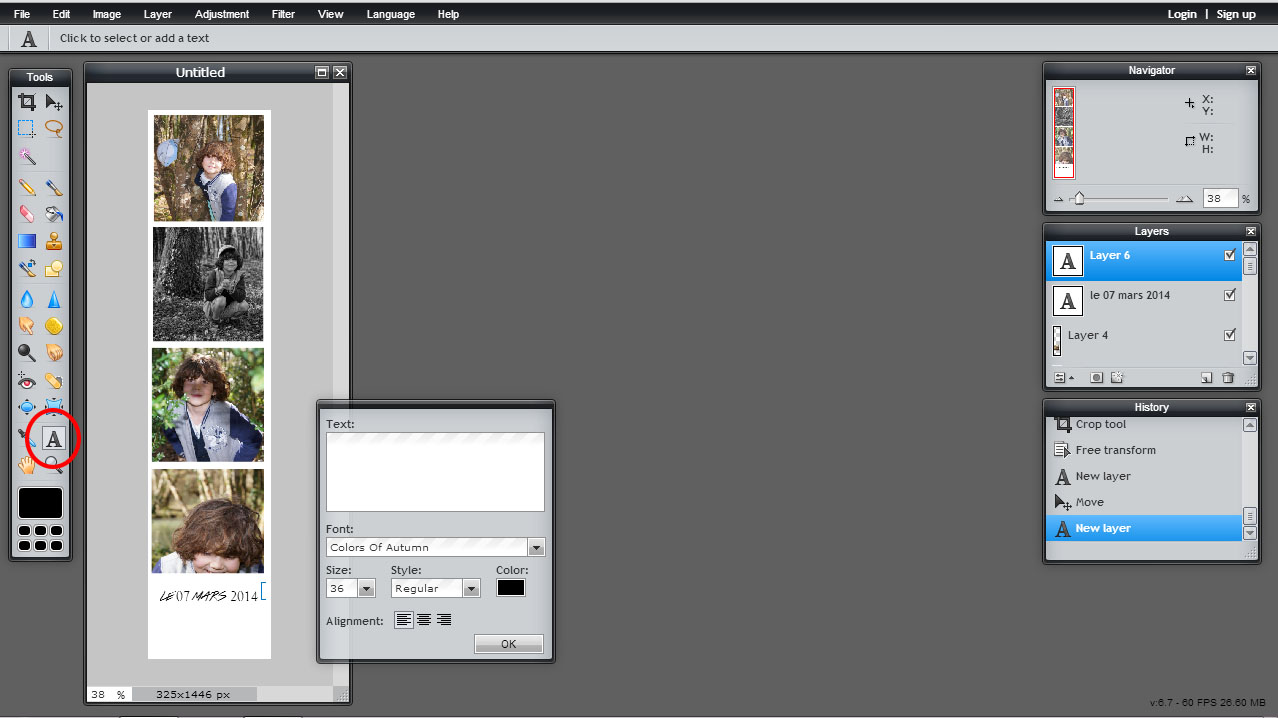Choose the Clone Stamp tool
The width and height of the screenshot is (1278, 718).
tap(54, 241)
